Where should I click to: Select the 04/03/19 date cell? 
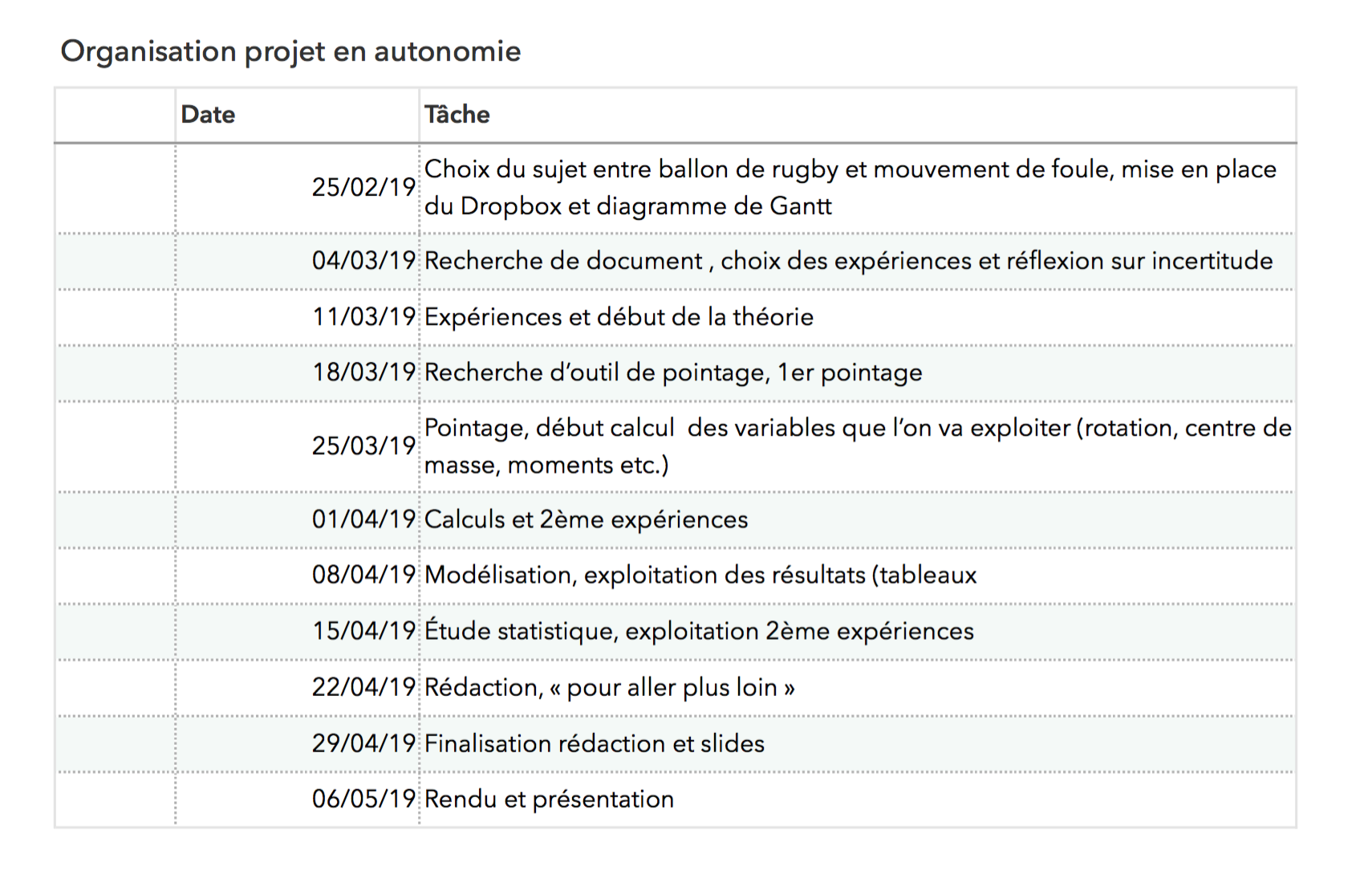point(363,261)
